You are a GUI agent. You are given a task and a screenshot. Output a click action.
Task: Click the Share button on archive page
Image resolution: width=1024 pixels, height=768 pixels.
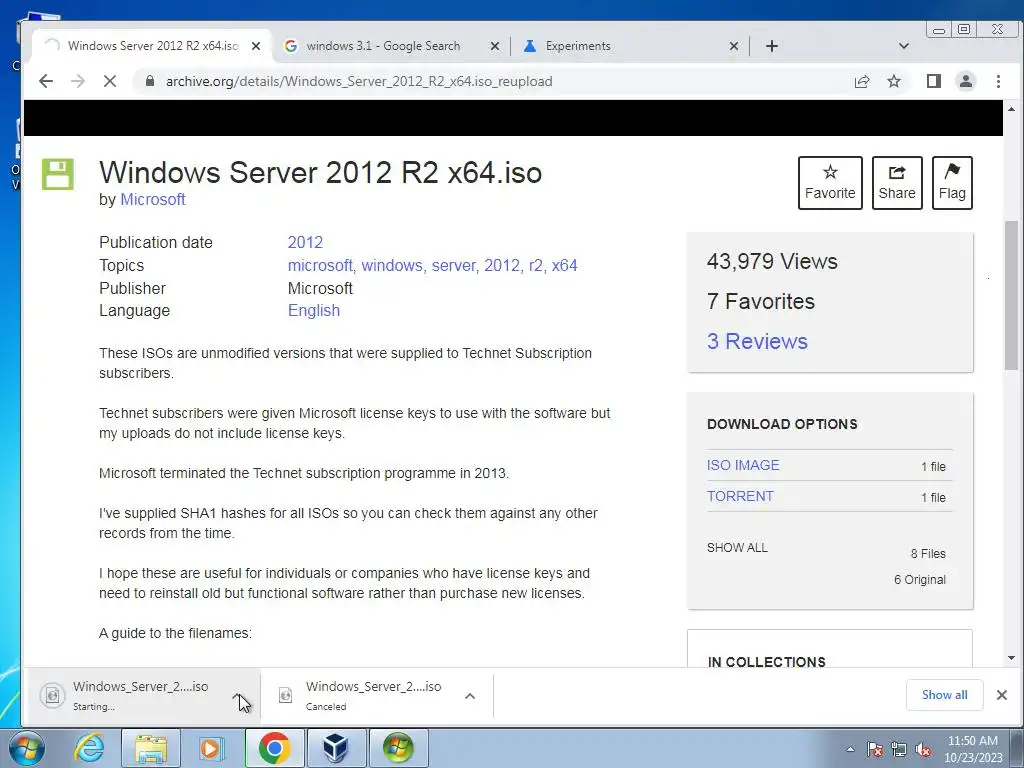[897, 183]
